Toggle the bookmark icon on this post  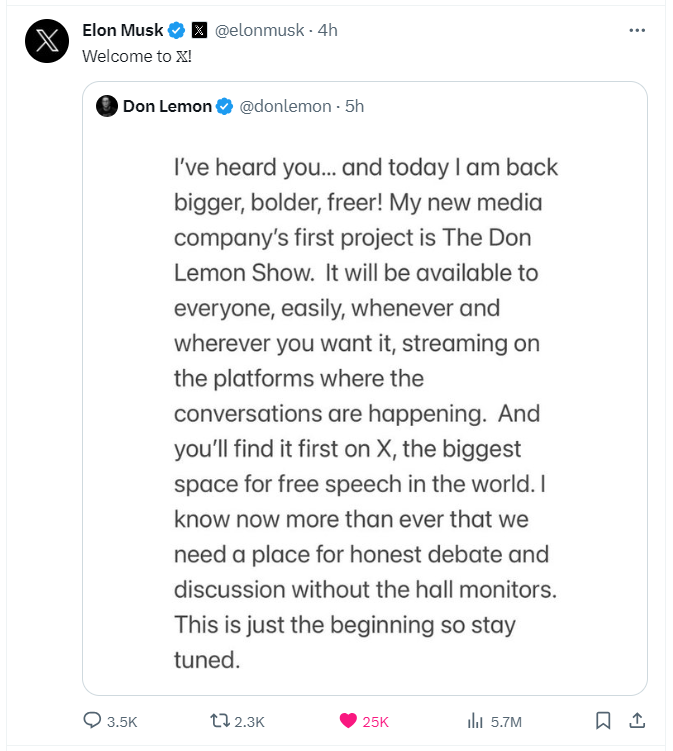[603, 721]
